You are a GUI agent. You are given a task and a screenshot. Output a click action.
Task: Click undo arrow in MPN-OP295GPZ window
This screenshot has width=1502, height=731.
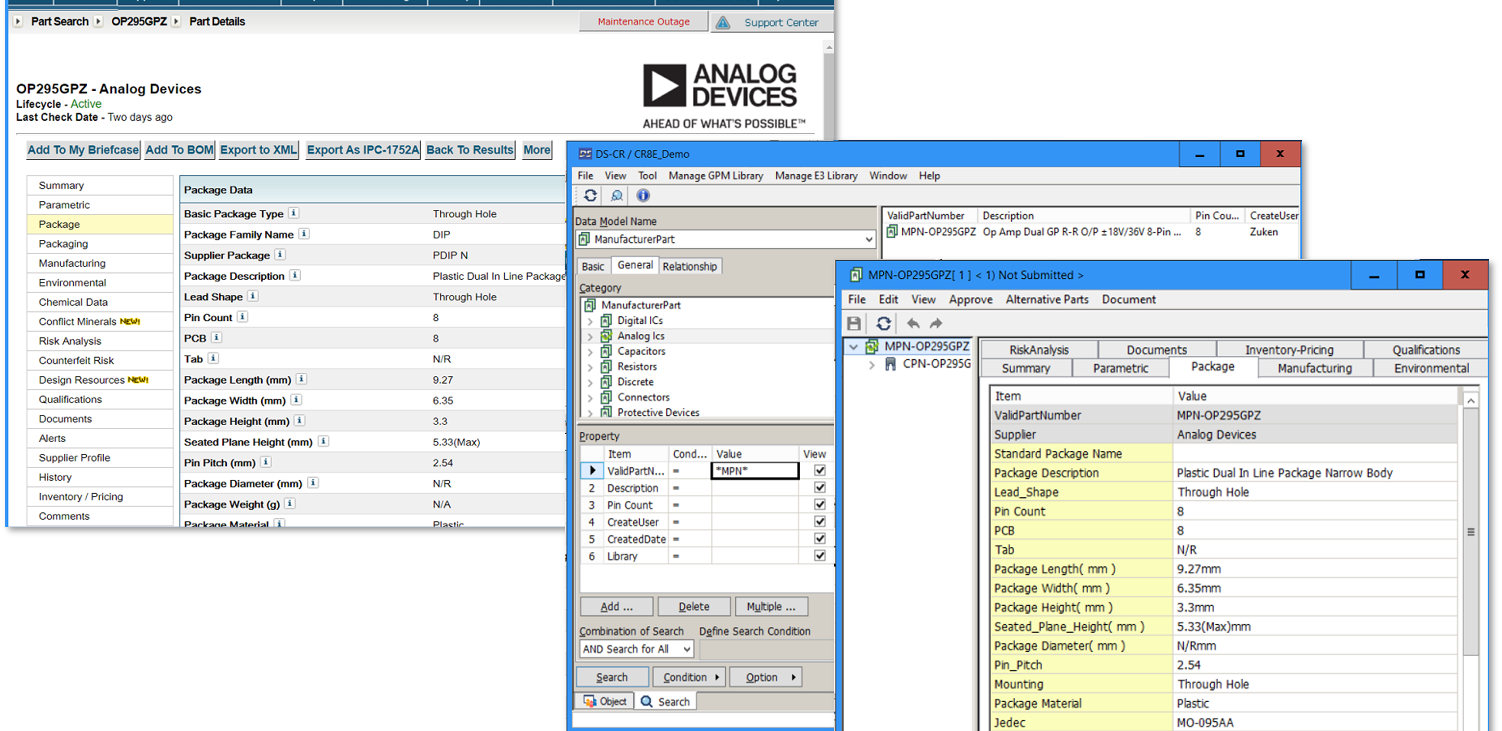(x=912, y=324)
